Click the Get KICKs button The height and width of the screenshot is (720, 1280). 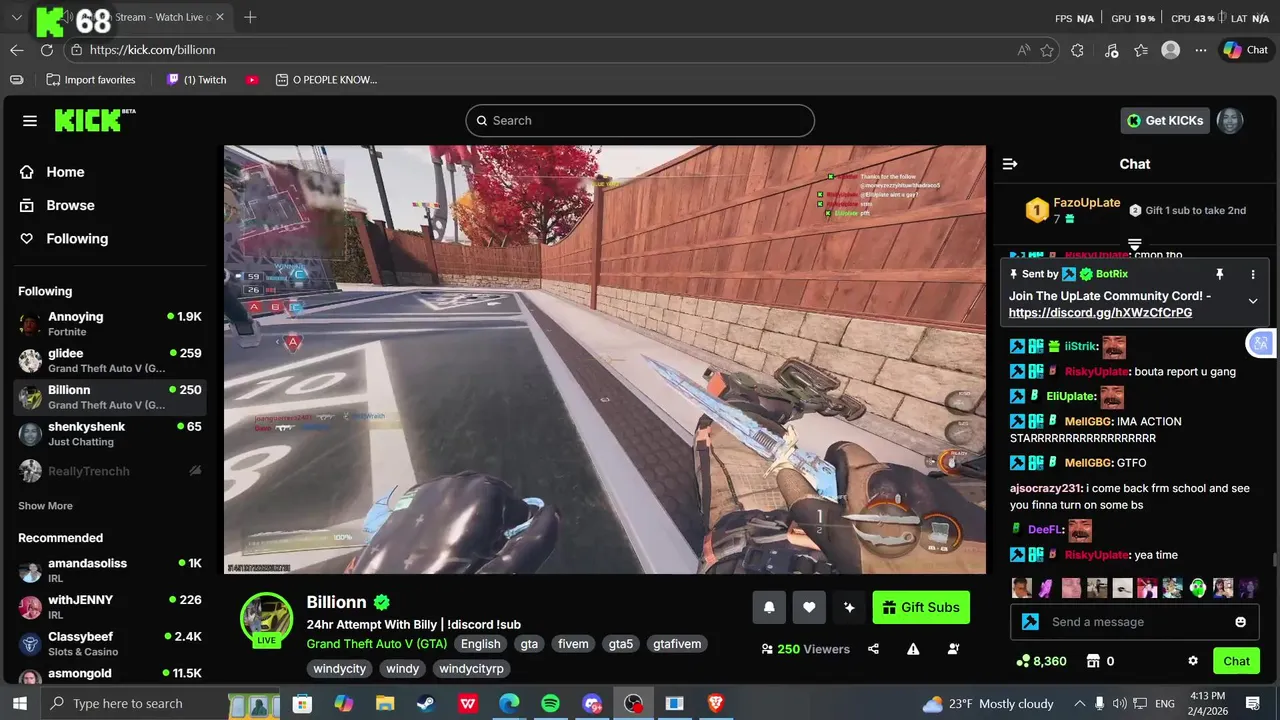1165,121
